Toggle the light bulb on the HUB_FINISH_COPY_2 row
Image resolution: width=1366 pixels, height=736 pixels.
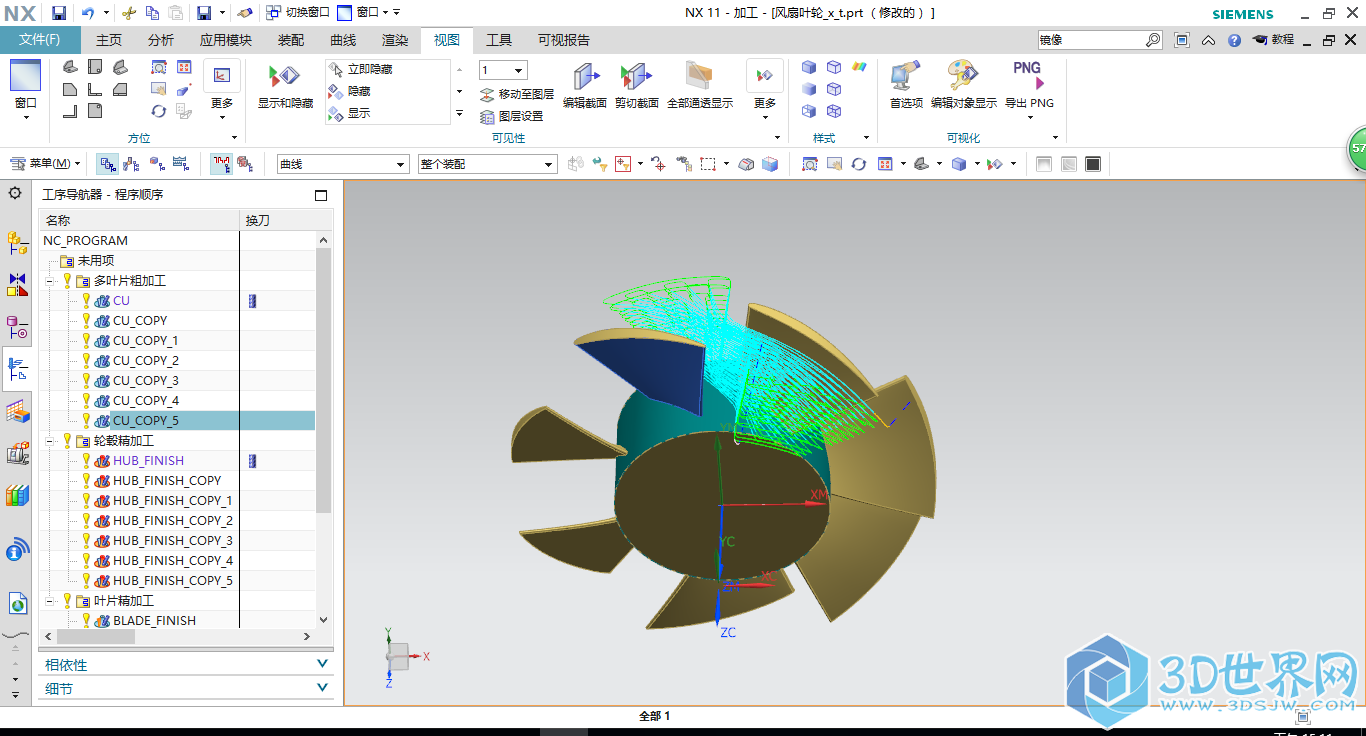[x=86, y=520]
